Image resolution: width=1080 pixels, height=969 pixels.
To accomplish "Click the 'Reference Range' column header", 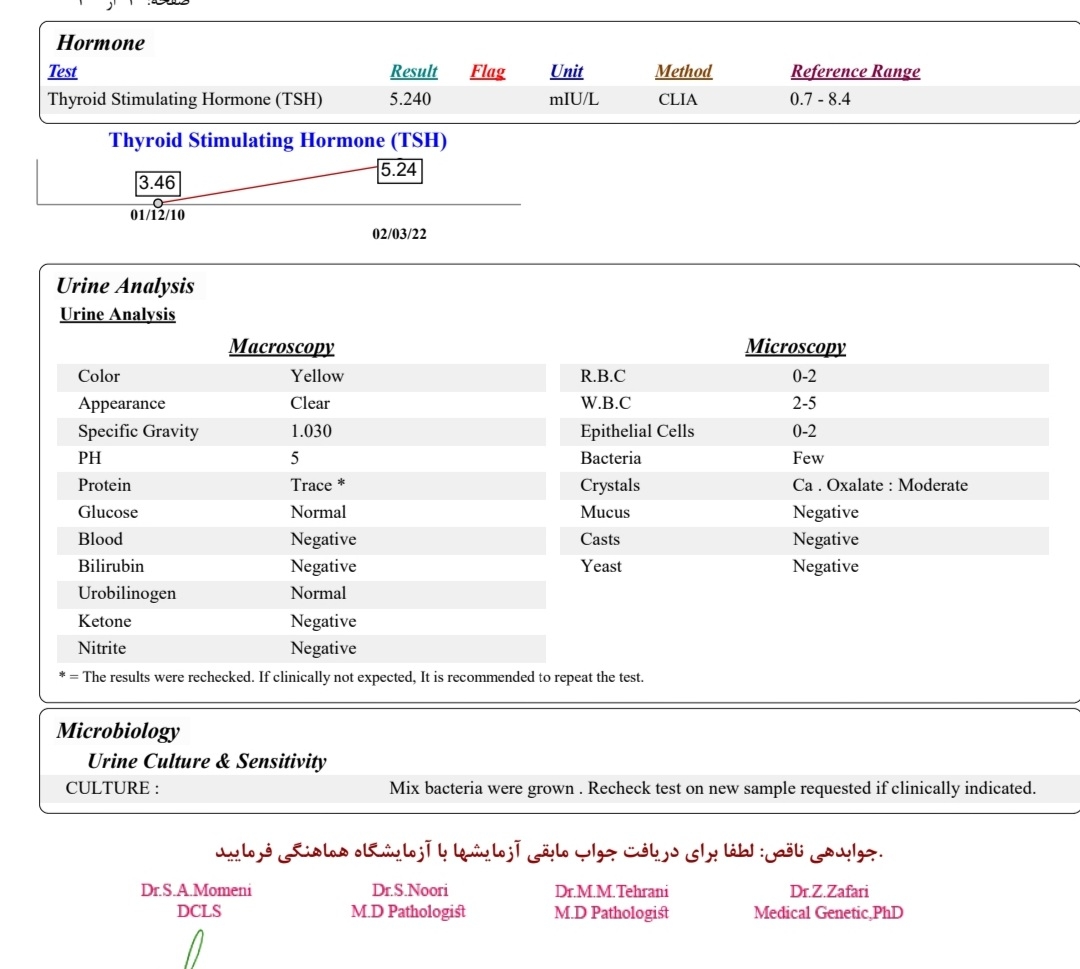I will (x=855, y=72).
